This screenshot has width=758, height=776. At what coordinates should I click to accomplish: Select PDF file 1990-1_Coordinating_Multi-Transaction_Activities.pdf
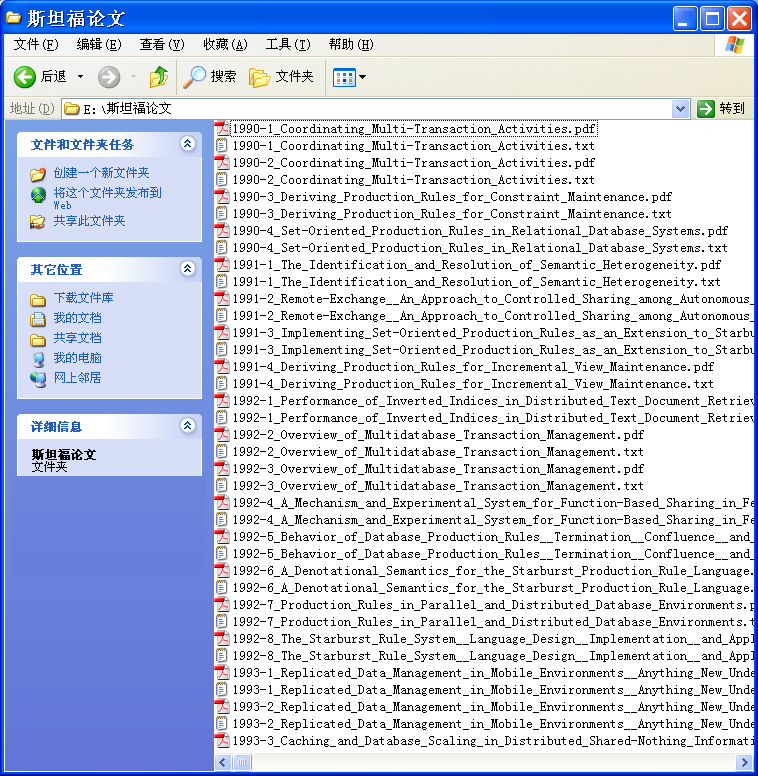click(x=414, y=129)
